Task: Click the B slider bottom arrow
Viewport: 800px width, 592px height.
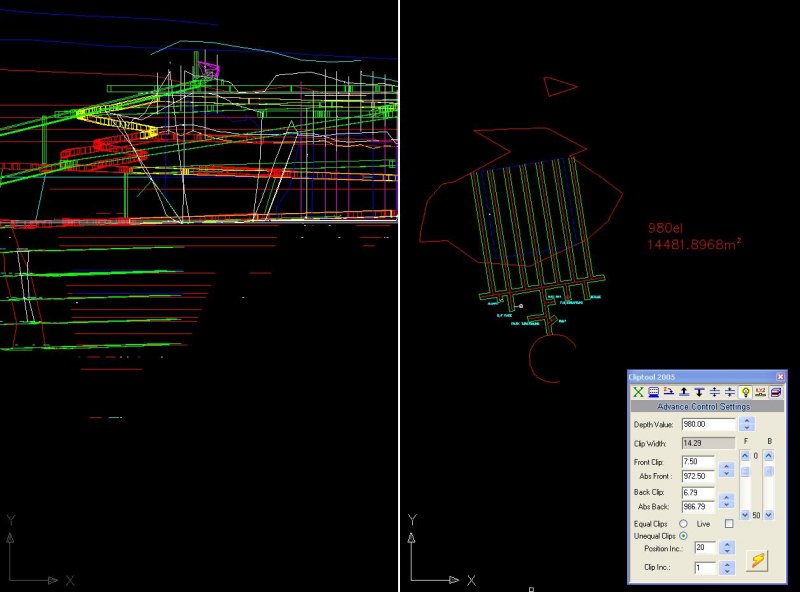Action: coord(768,515)
